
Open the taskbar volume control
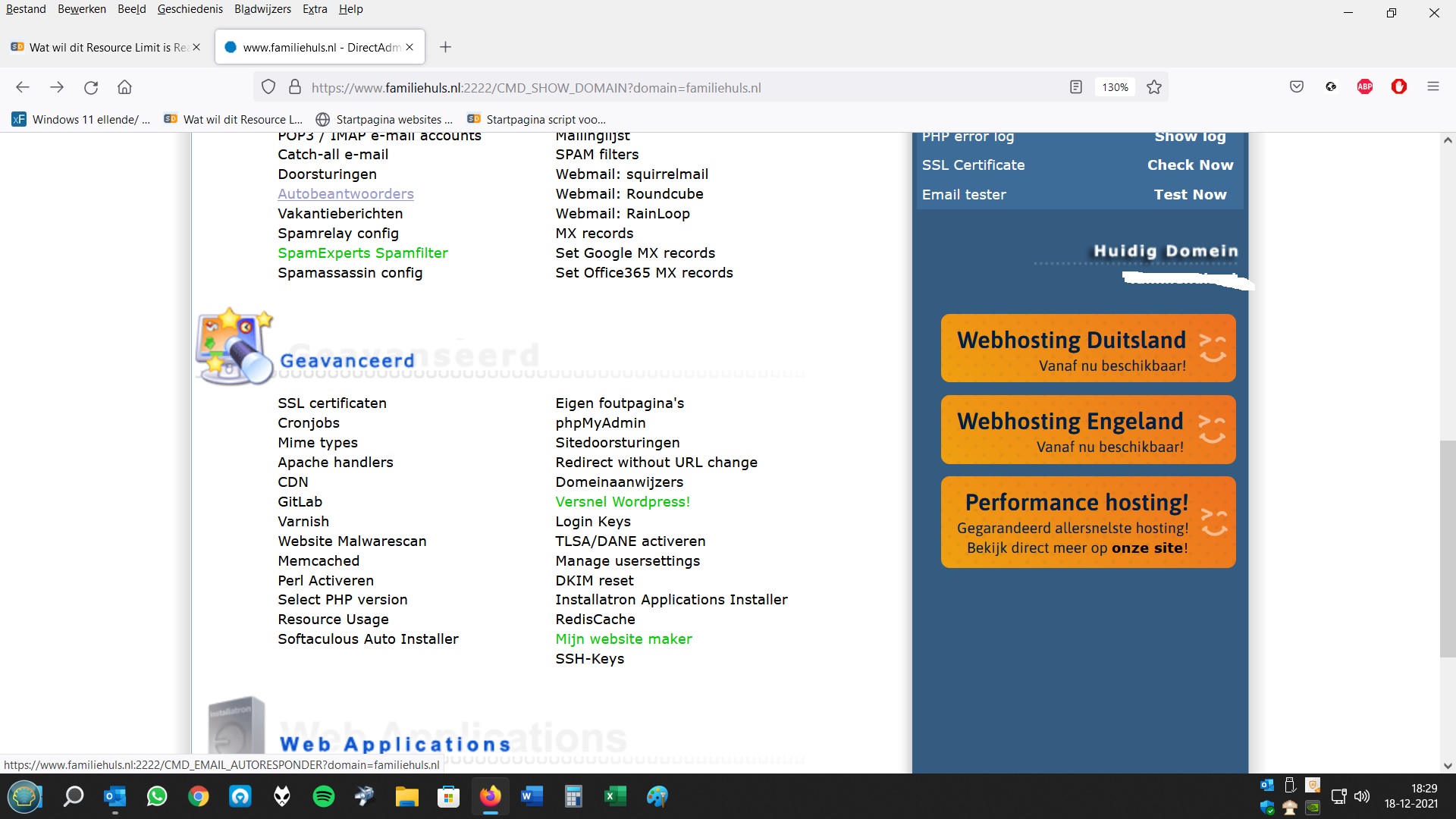pos(1362,796)
